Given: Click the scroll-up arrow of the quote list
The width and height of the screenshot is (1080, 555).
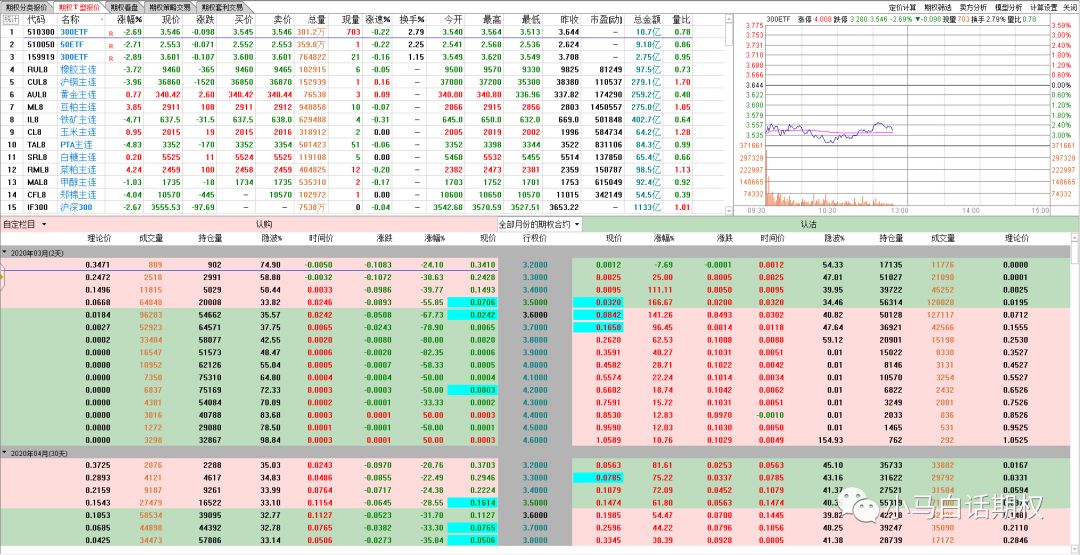Looking at the screenshot, I should click(x=726, y=18).
